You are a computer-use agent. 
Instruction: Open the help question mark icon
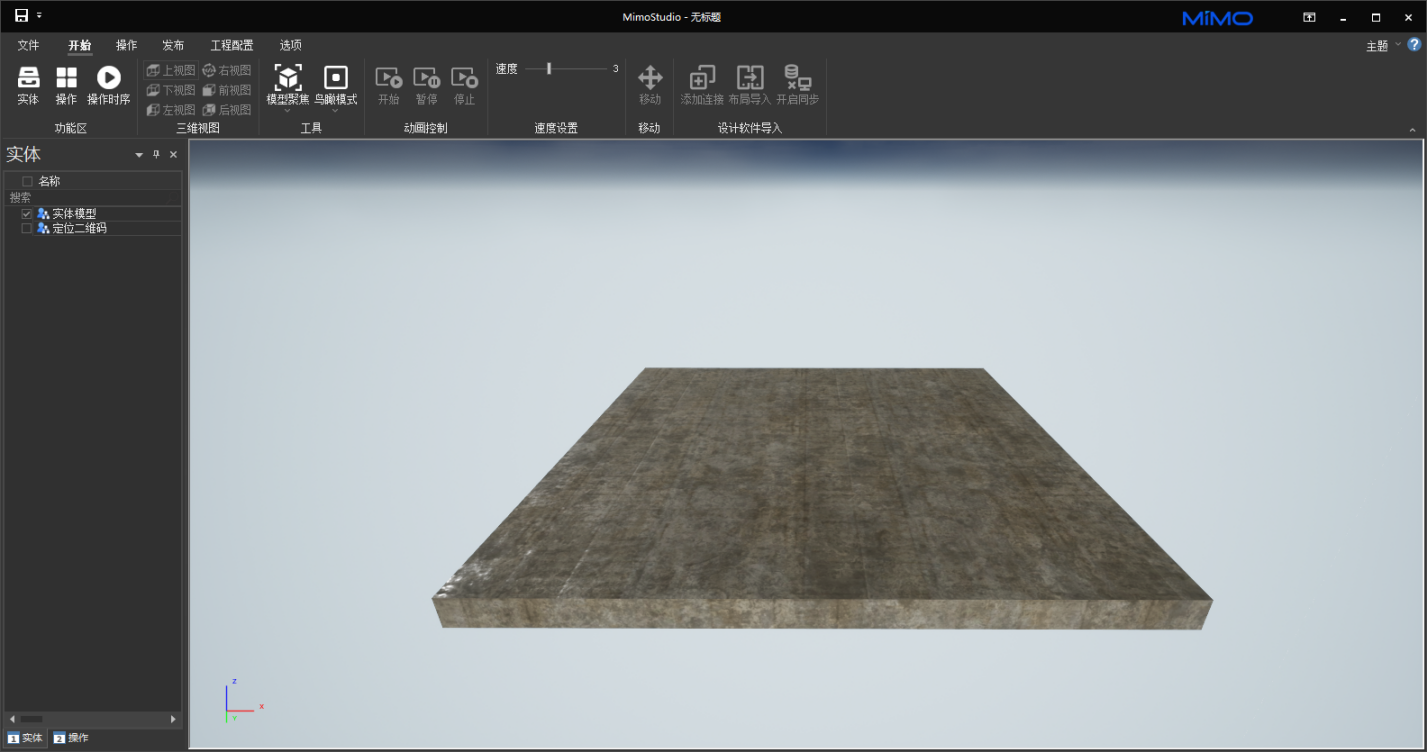1414,45
